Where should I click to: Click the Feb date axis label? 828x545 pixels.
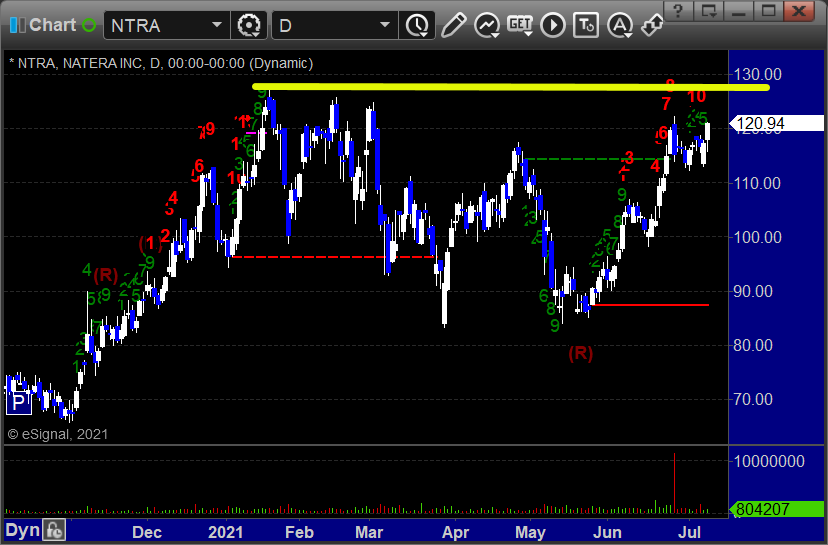point(299,532)
